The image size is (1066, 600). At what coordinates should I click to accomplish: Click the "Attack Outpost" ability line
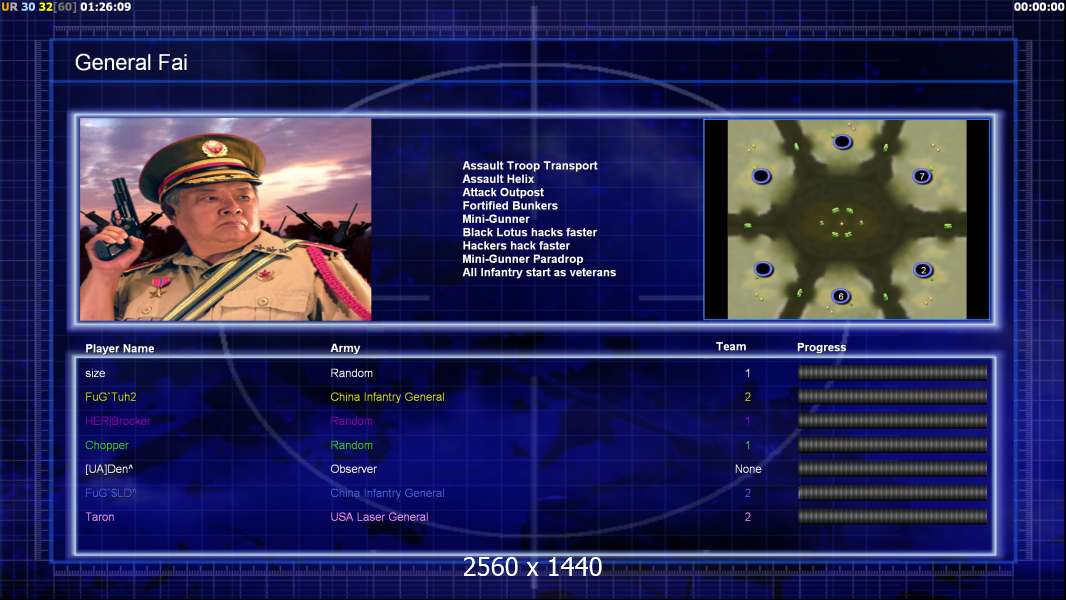click(x=503, y=192)
